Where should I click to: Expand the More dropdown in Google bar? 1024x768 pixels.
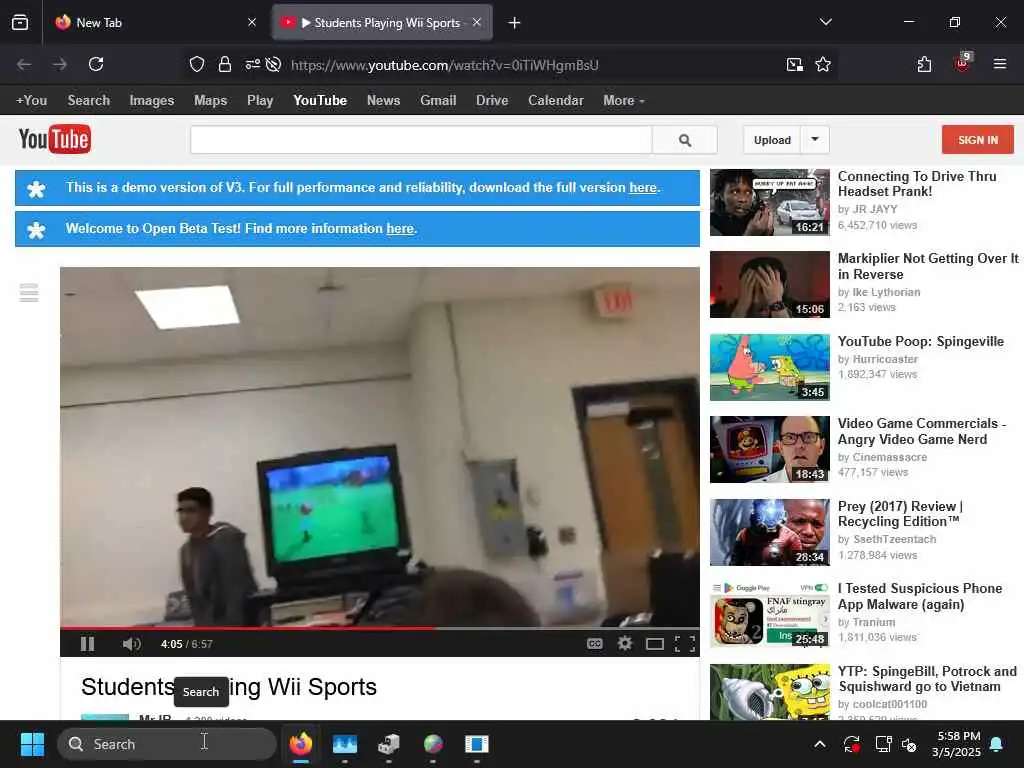(624, 101)
